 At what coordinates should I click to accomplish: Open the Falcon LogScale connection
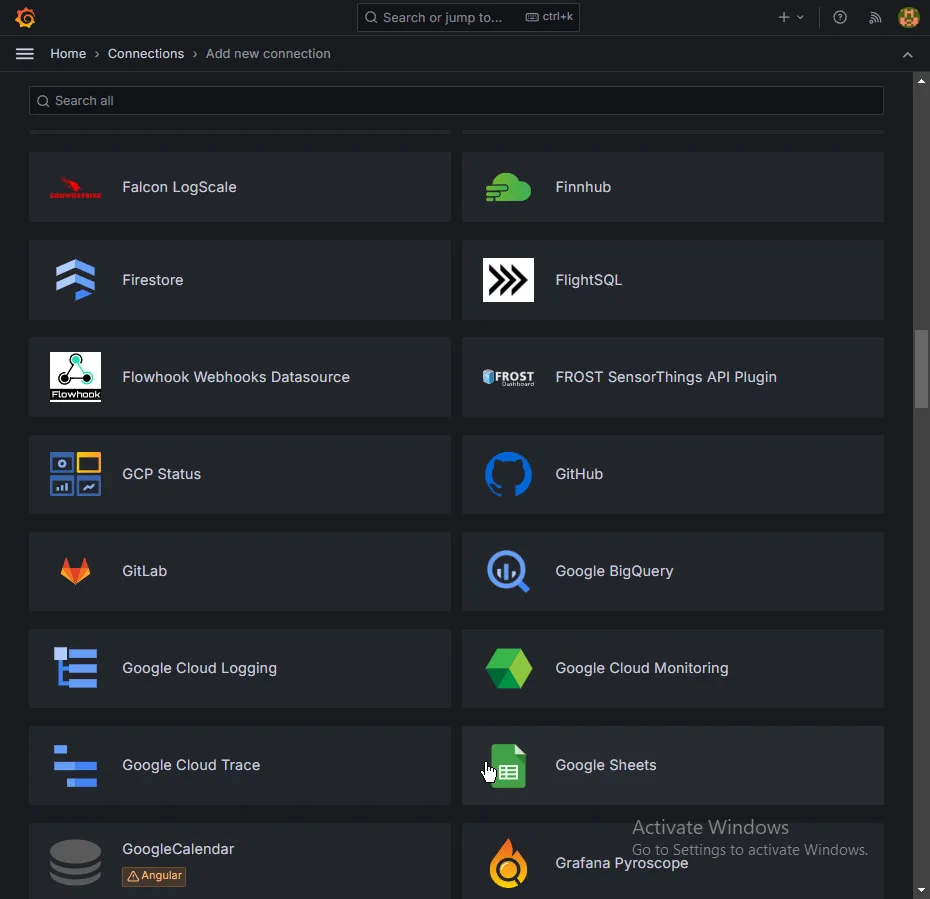coord(240,187)
